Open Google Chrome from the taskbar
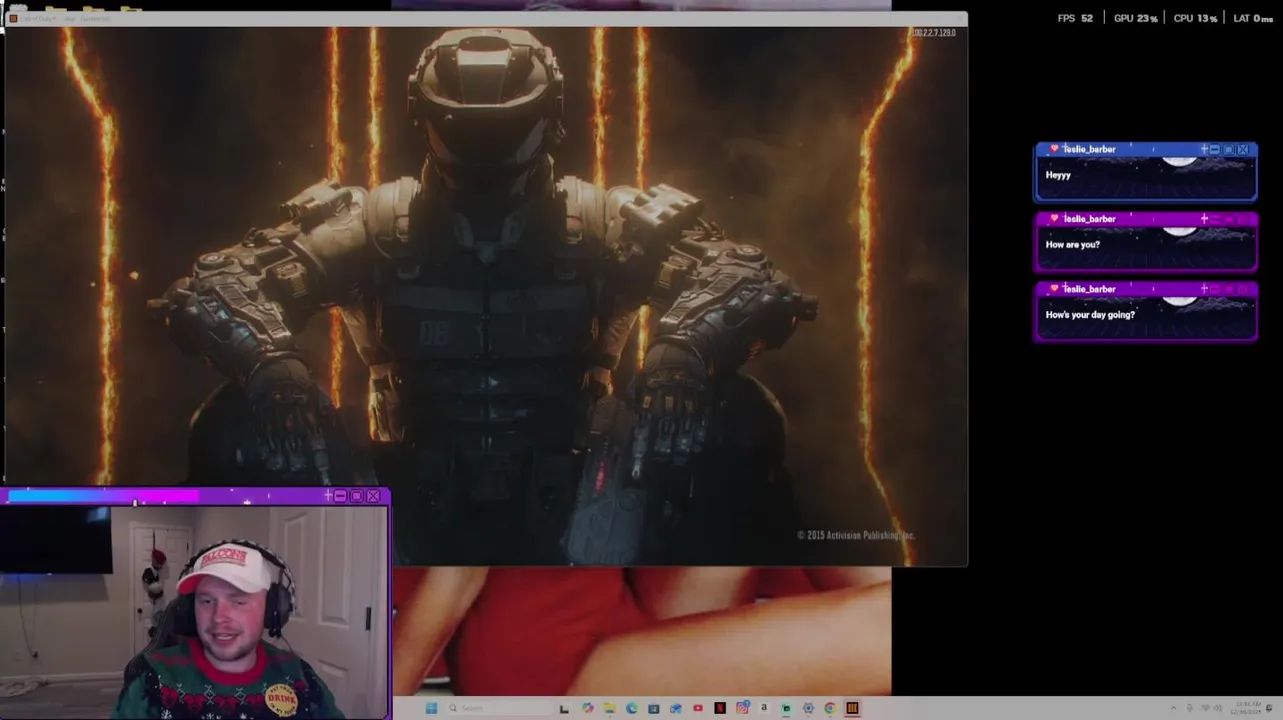The width and height of the screenshot is (1283, 720). coord(831,708)
